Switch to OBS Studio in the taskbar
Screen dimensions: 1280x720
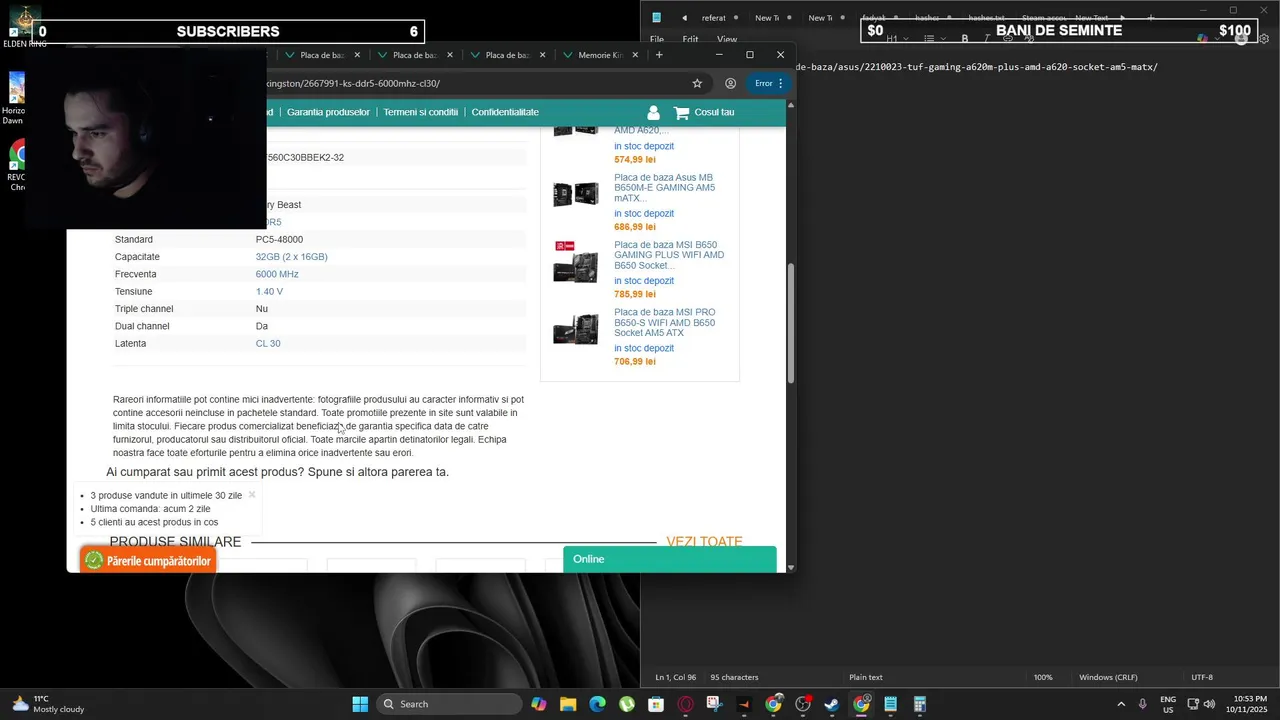[x=803, y=704]
